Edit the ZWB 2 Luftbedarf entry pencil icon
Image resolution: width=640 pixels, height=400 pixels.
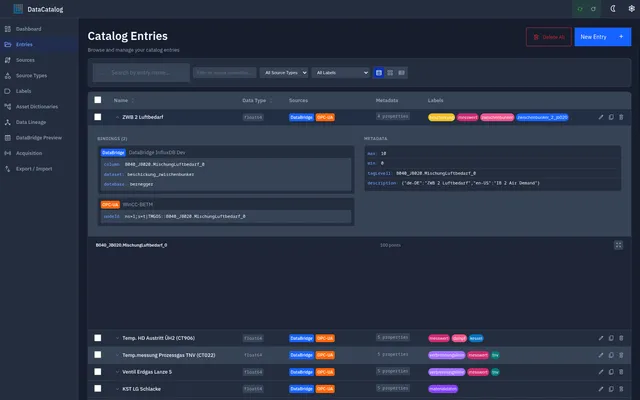point(601,117)
